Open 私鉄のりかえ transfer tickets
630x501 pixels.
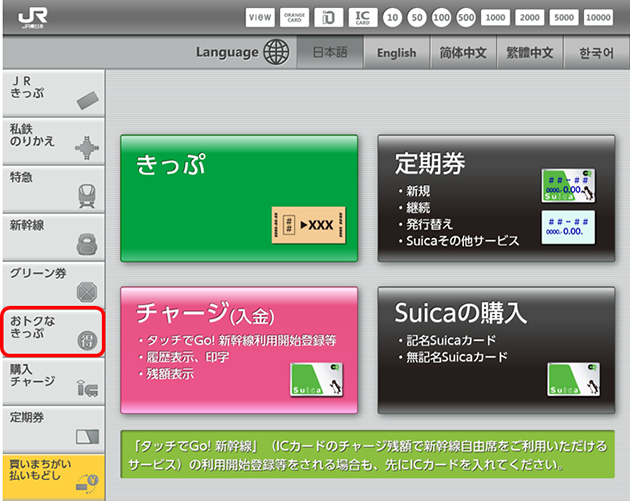tap(53, 141)
